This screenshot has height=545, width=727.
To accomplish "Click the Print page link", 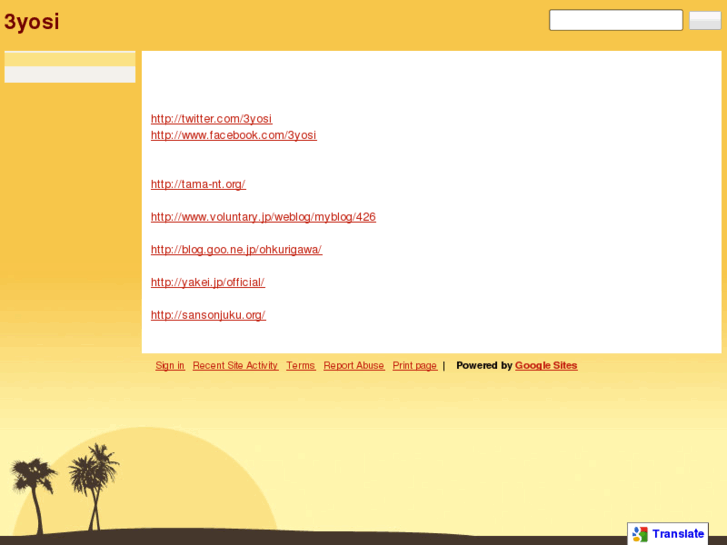I will [415, 365].
